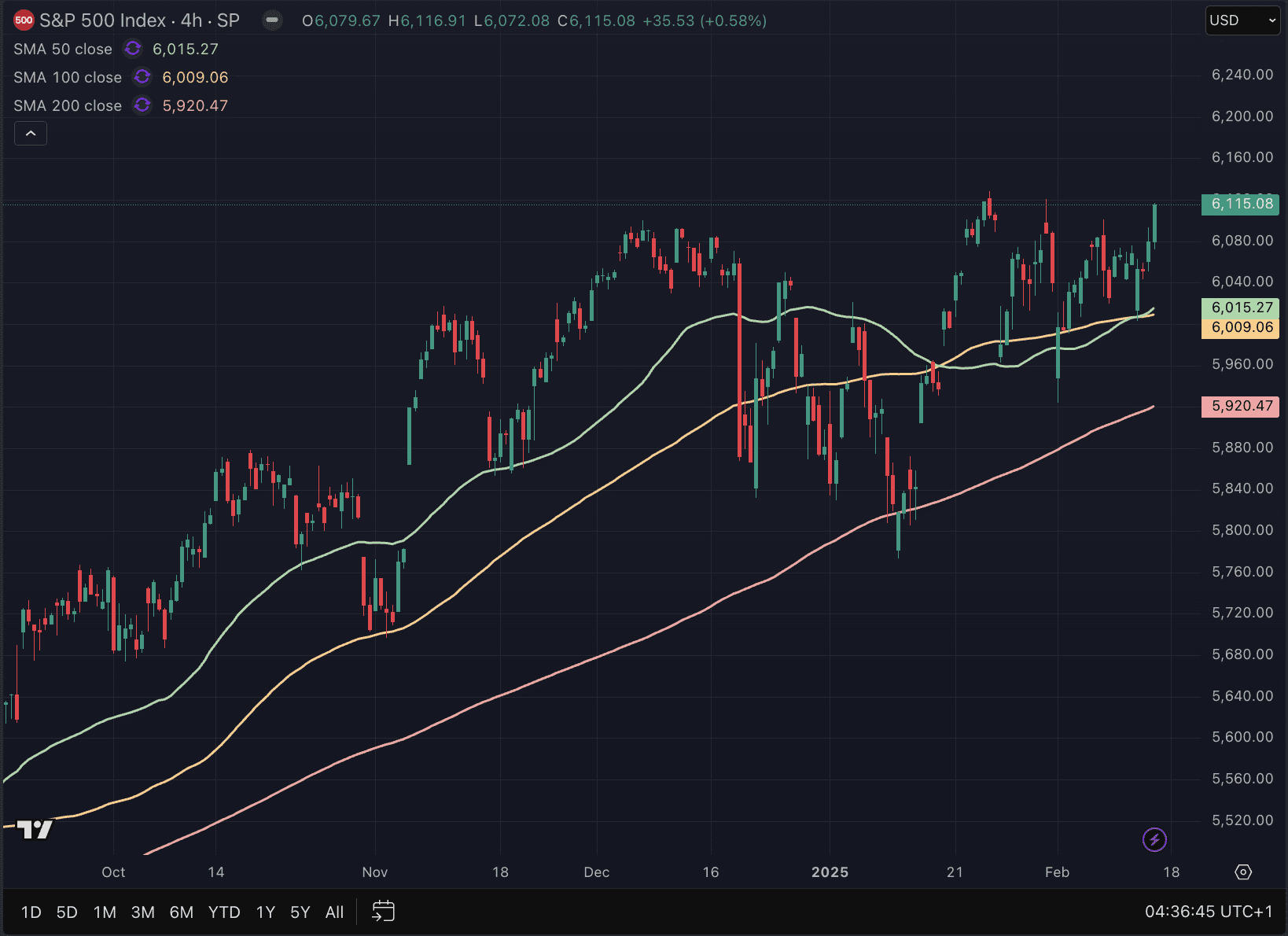
Task: Click the 6,160.00 price axis label
Action: click(1242, 157)
